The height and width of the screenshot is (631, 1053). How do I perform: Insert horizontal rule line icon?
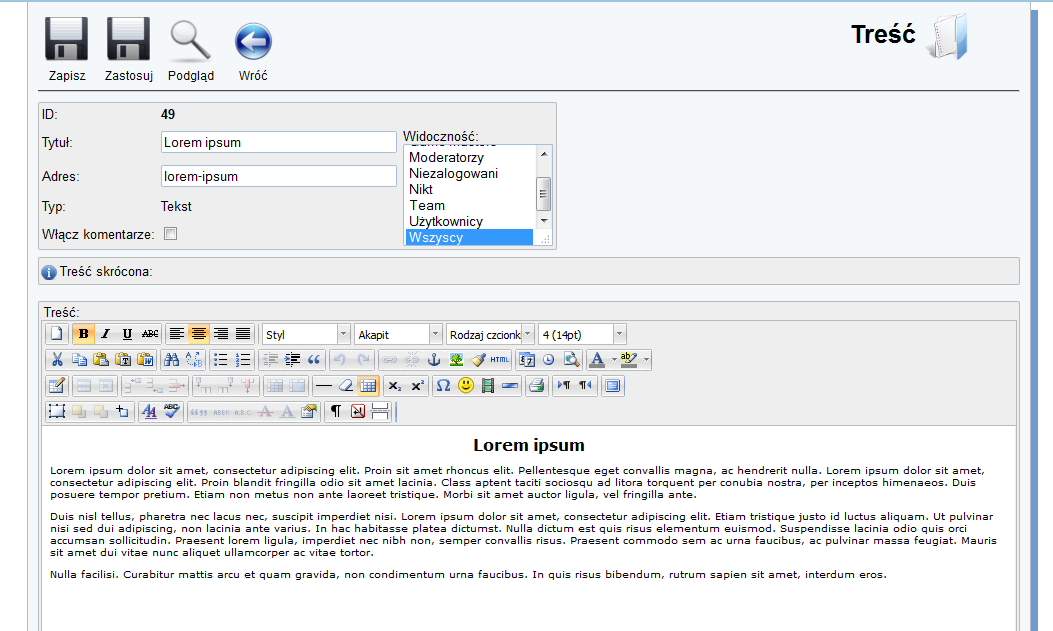point(324,386)
